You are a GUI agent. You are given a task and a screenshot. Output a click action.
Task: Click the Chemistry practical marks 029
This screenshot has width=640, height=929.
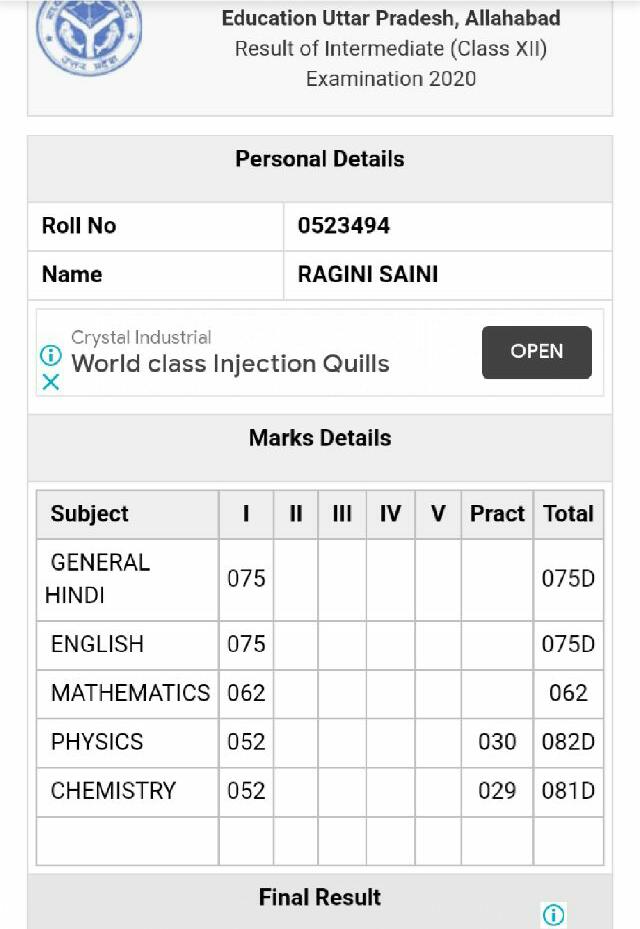pyautogui.click(x=497, y=791)
